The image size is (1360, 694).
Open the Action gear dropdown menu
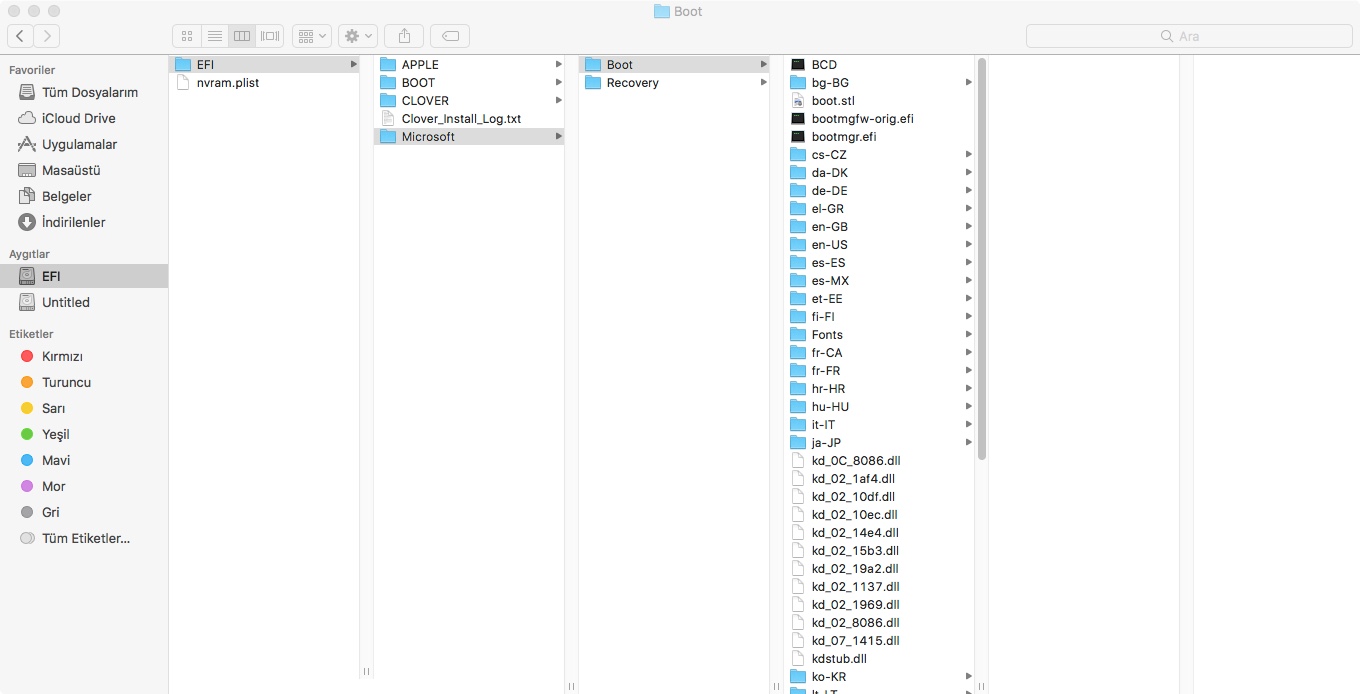[358, 36]
